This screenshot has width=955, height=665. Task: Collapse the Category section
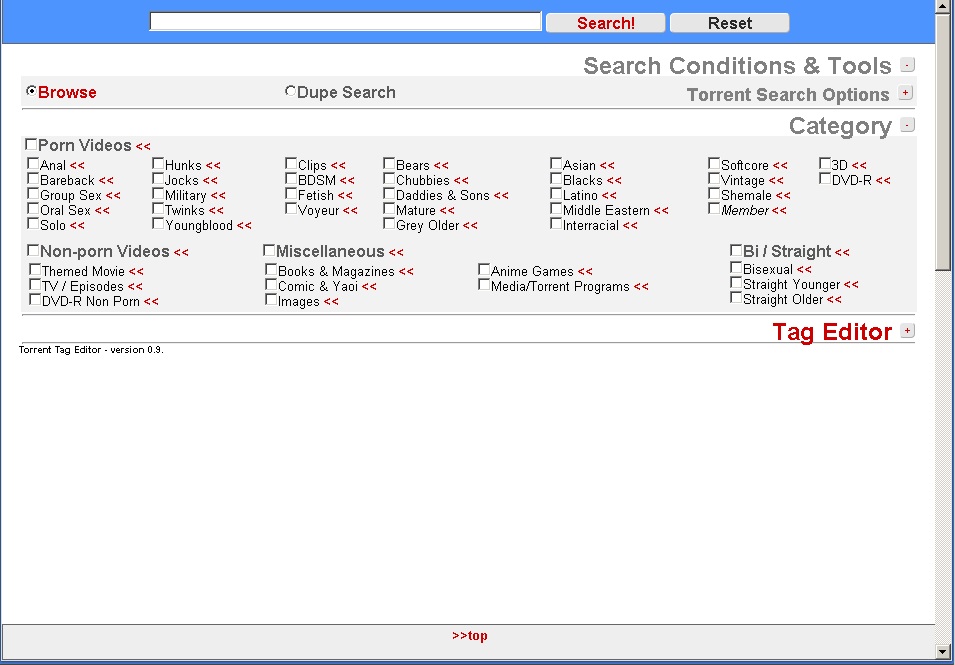[x=907, y=125]
